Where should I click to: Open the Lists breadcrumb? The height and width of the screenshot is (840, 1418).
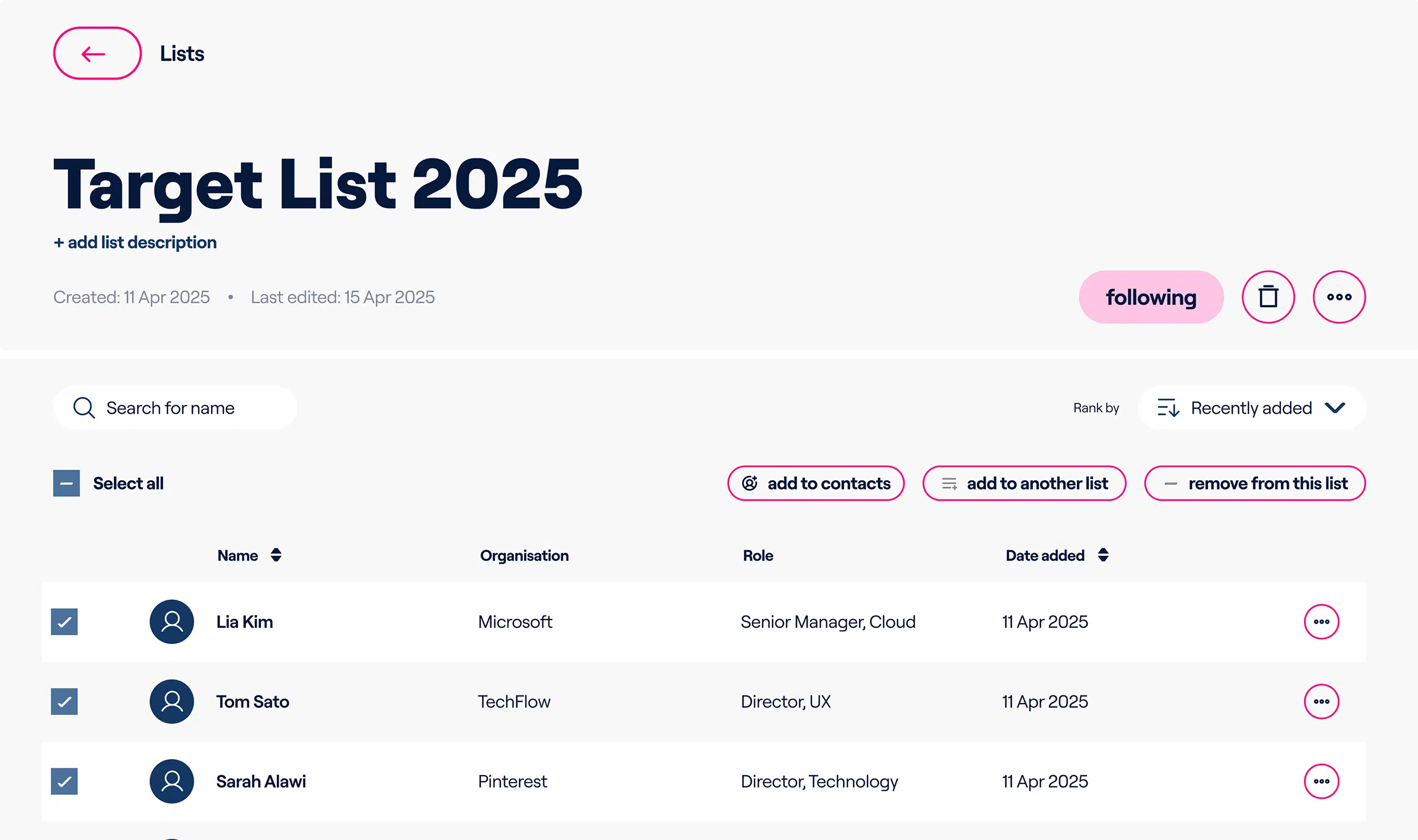tap(182, 53)
